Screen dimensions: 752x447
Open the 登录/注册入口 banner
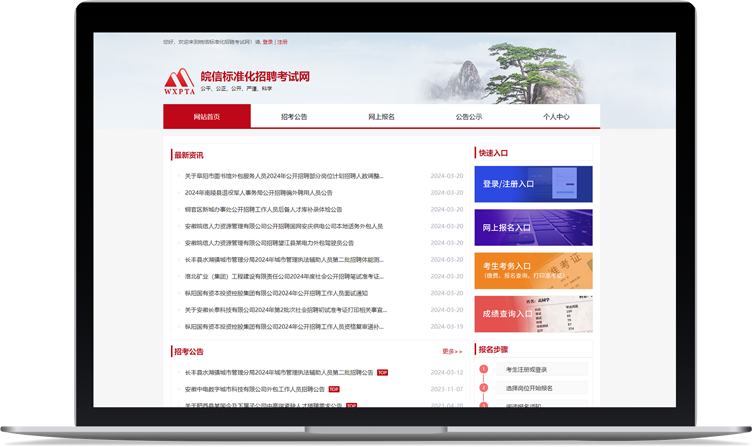click(x=533, y=184)
